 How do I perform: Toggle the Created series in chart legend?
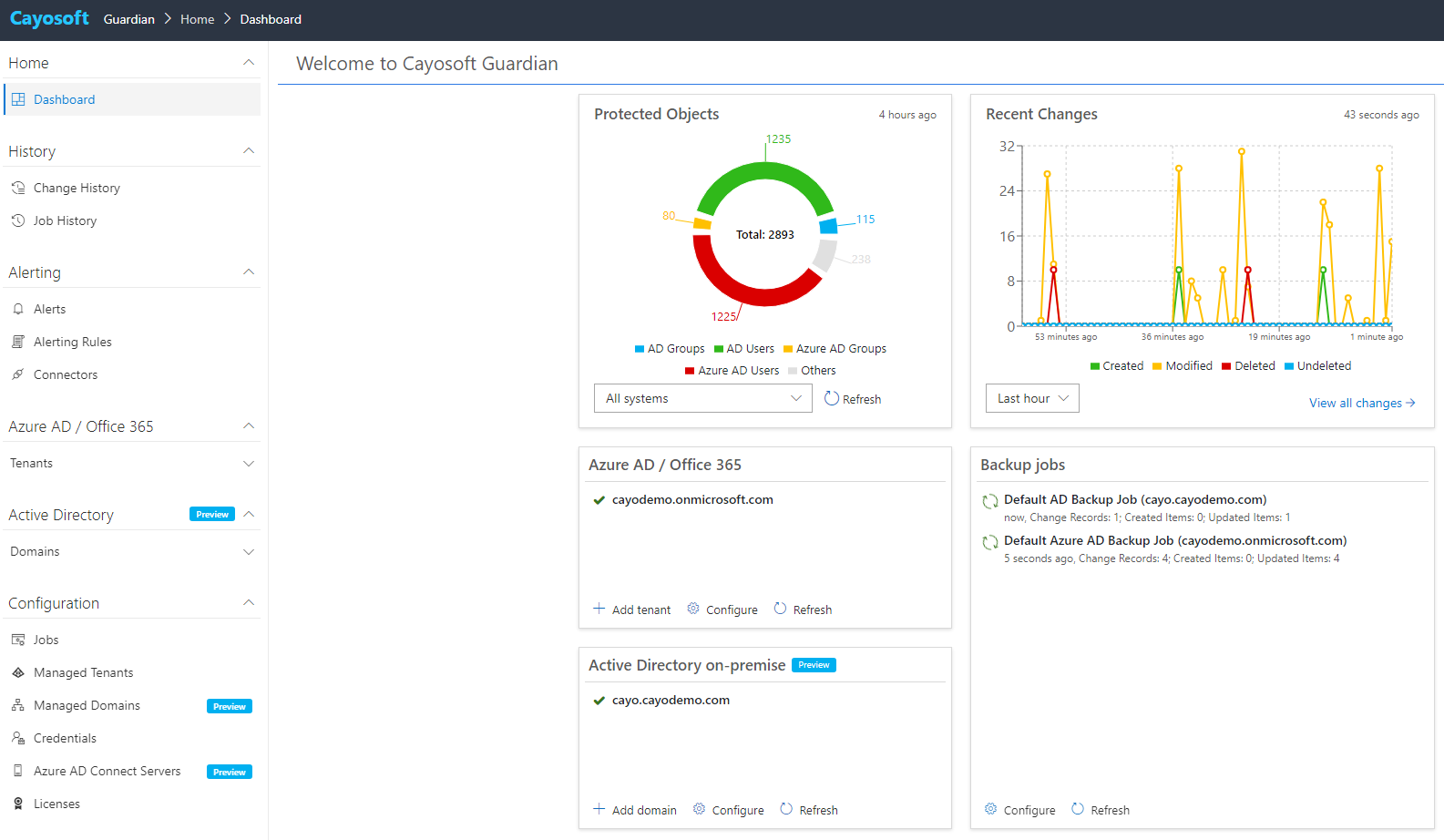tap(1117, 366)
